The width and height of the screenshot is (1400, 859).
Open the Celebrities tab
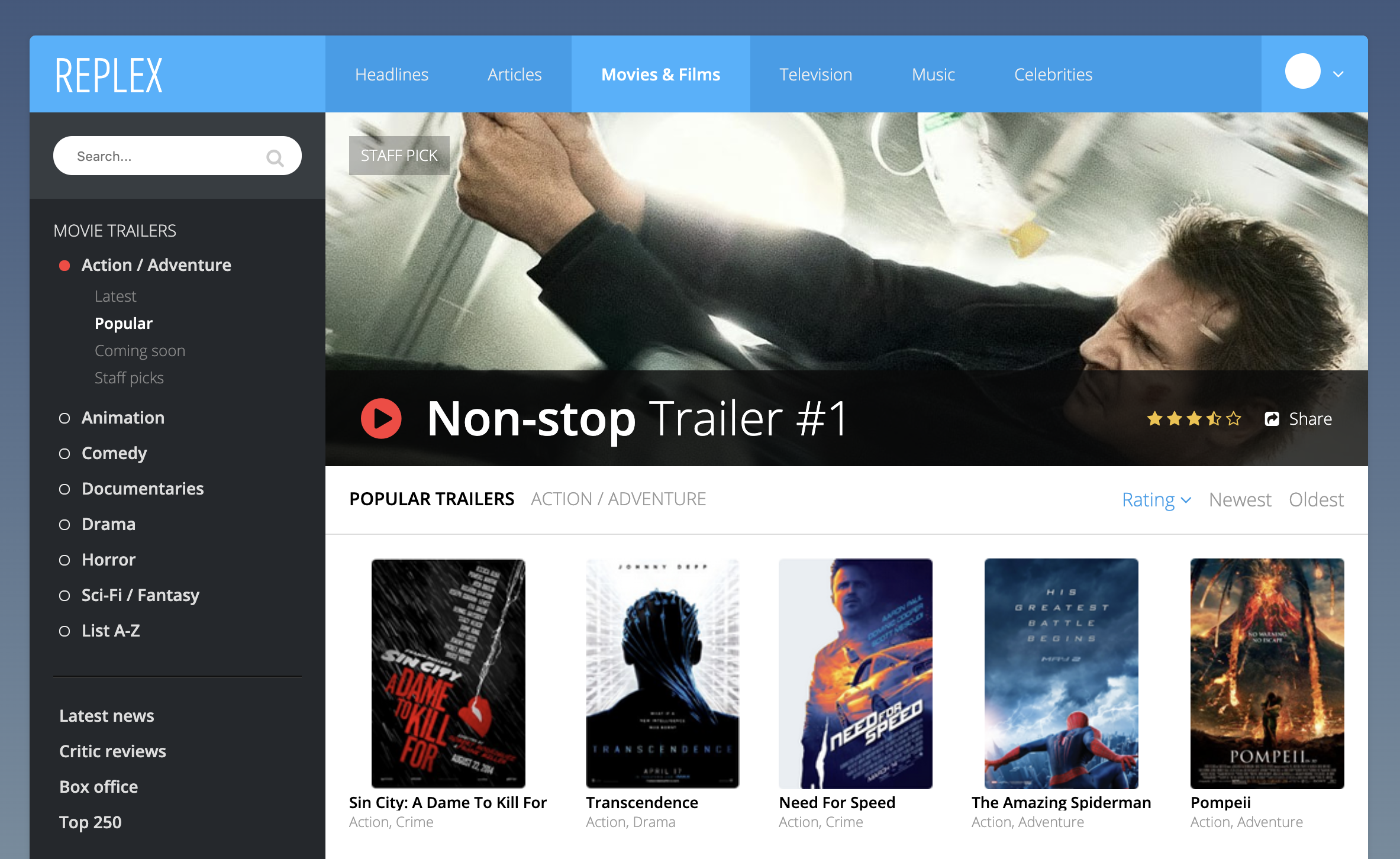[x=1053, y=75]
